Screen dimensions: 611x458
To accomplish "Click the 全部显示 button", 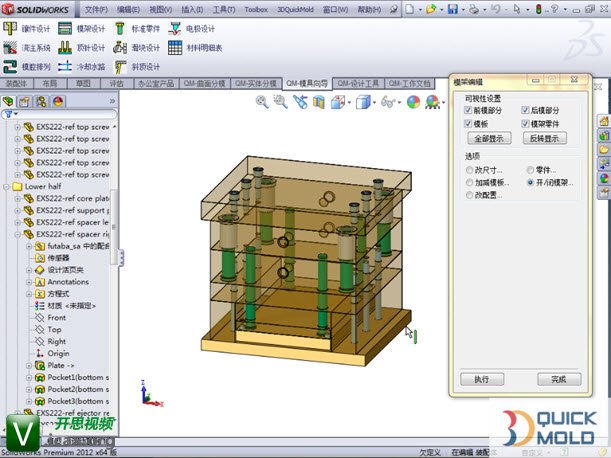I will [x=489, y=138].
